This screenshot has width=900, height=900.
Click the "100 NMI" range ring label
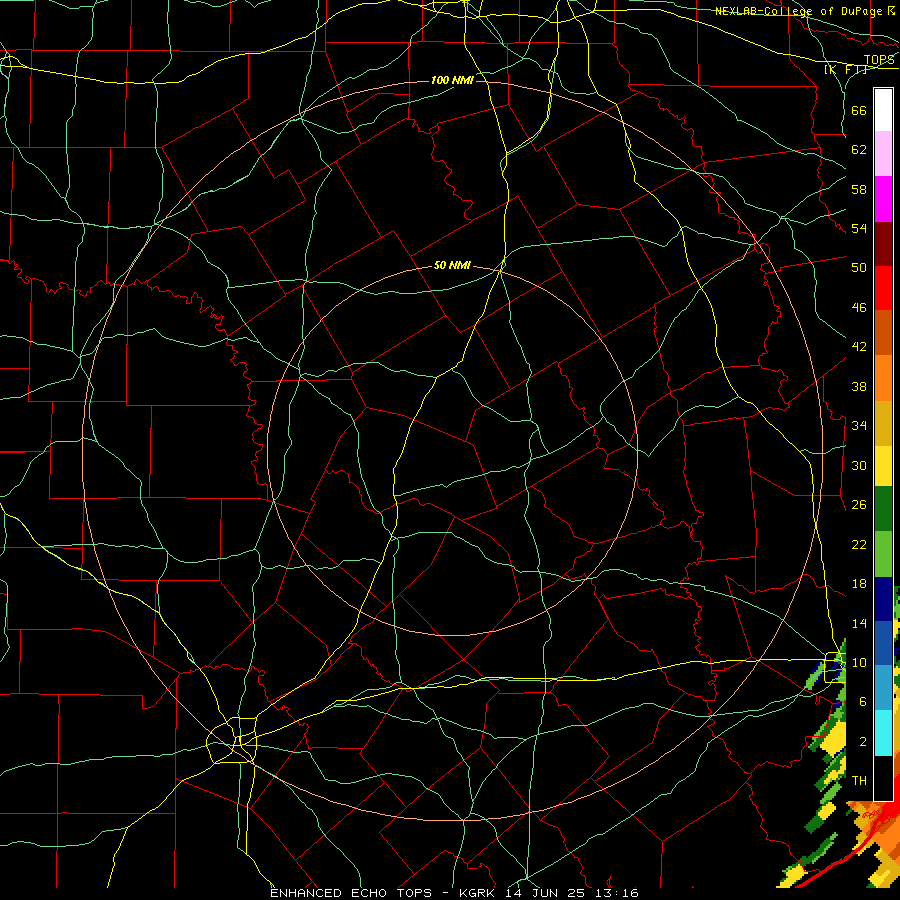(452, 80)
